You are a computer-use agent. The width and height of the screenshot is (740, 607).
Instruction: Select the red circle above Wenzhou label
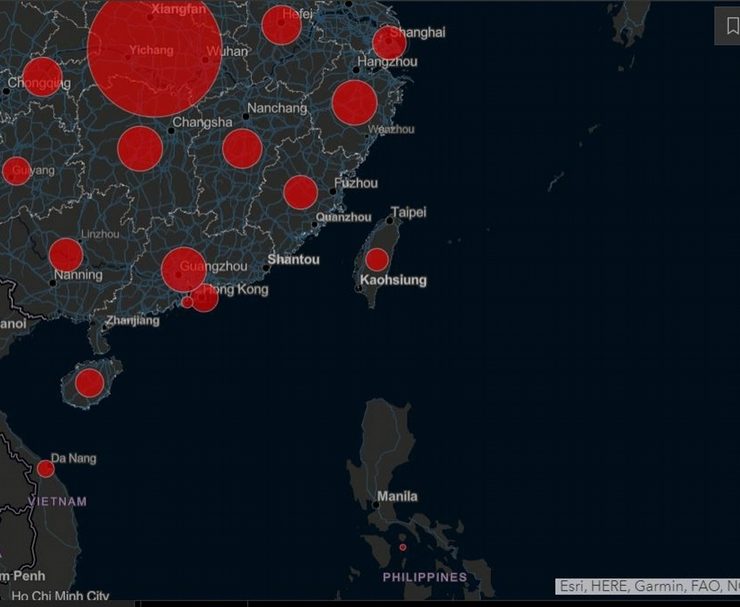point(354,102)
